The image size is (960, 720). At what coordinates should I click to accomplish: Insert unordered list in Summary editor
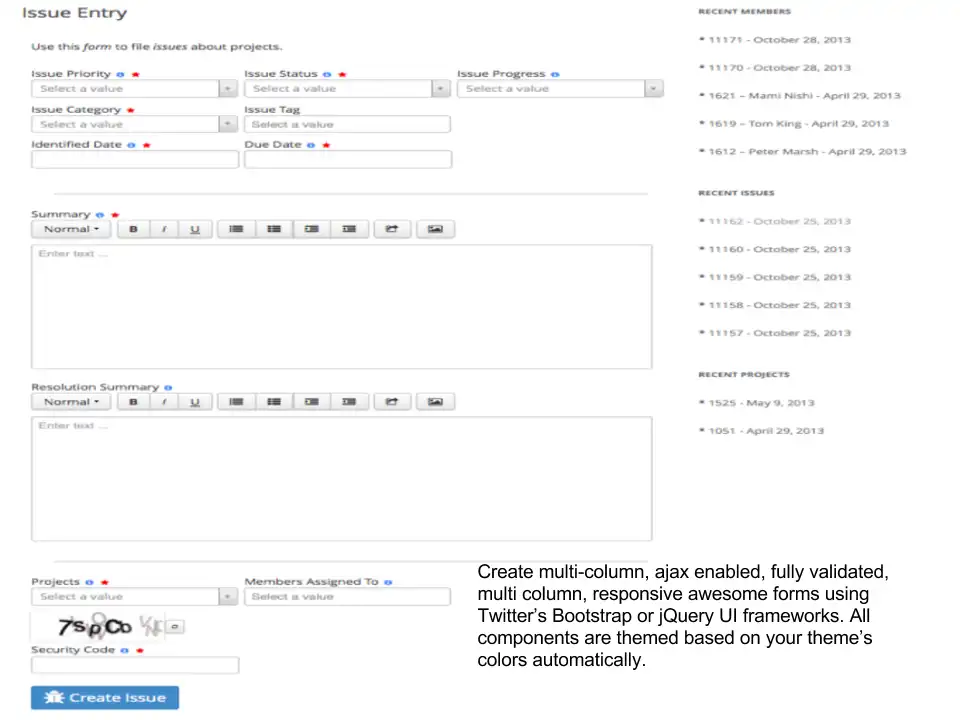coord(237,230)
